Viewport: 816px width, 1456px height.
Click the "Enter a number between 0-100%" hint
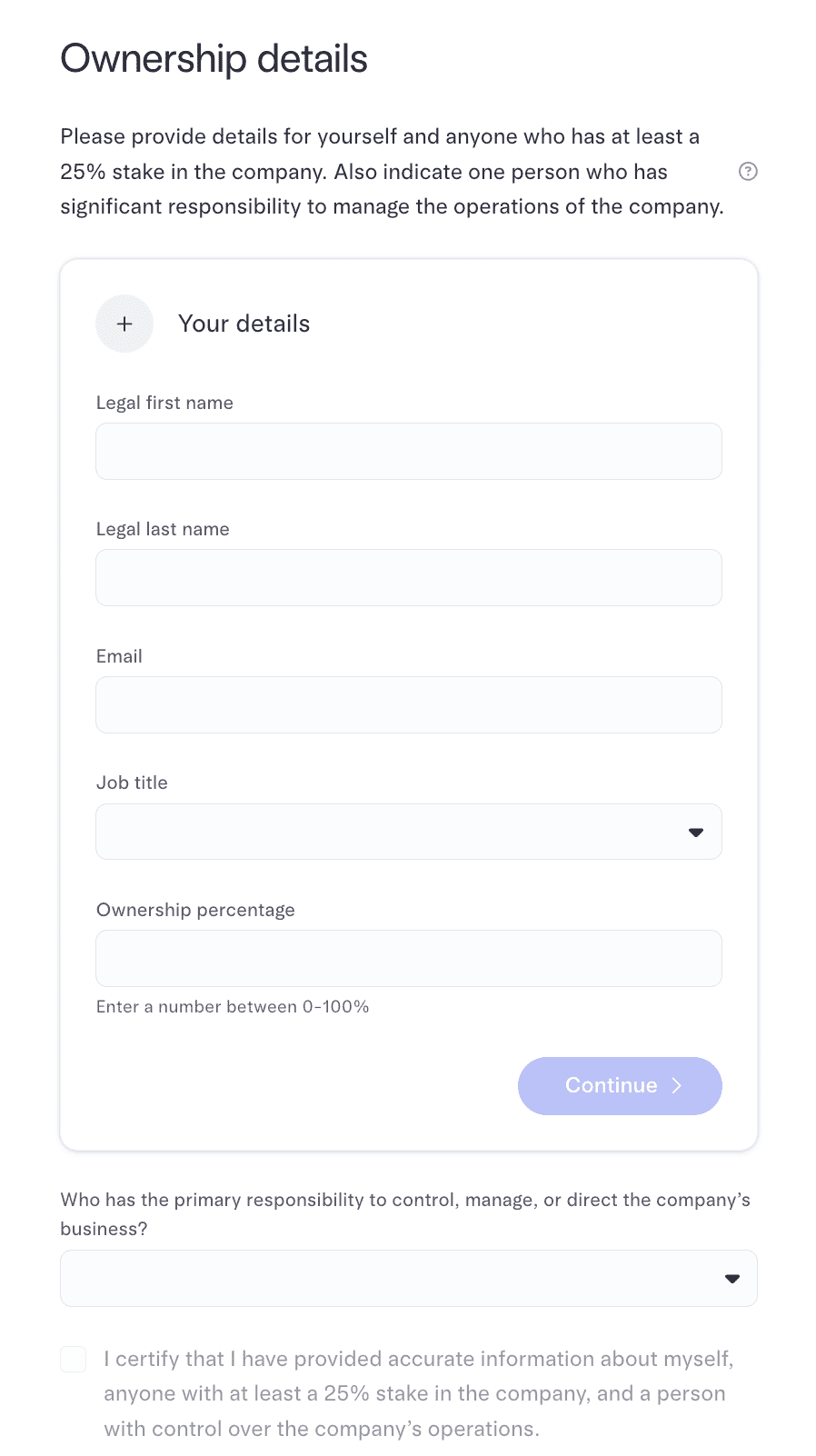pyautogui.click(x=233, y=1007)
